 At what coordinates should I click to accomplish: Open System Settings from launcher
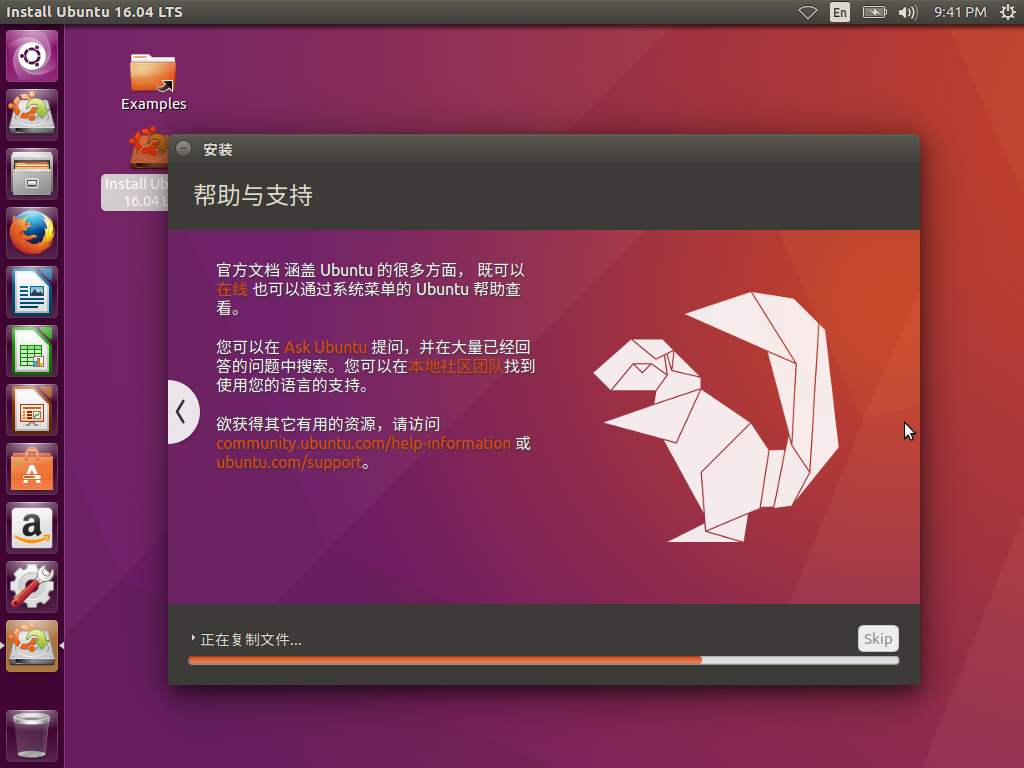click(32, 586)
